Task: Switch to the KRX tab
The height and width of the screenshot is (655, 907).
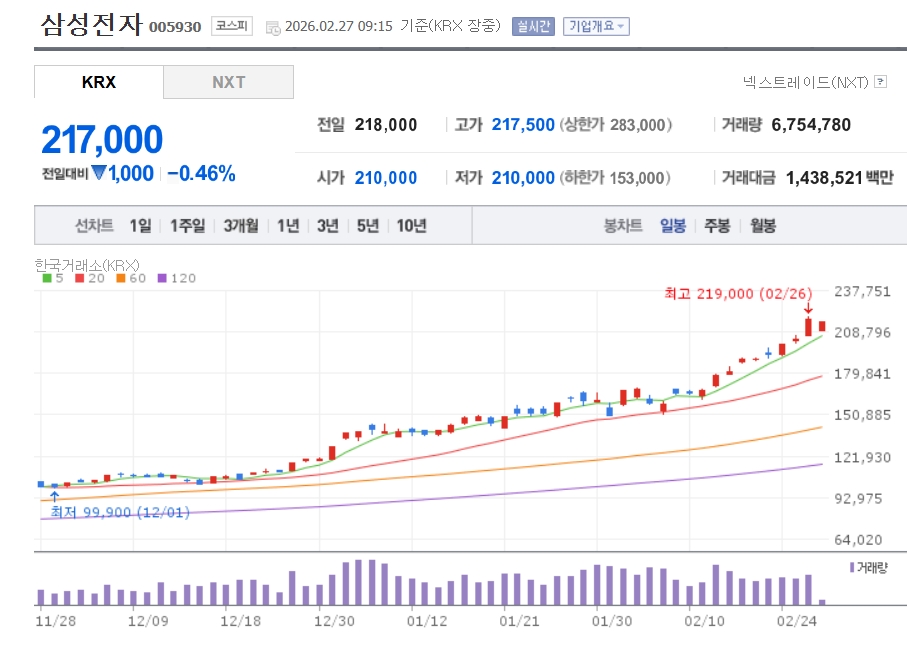Action: [x=98, y=82]
